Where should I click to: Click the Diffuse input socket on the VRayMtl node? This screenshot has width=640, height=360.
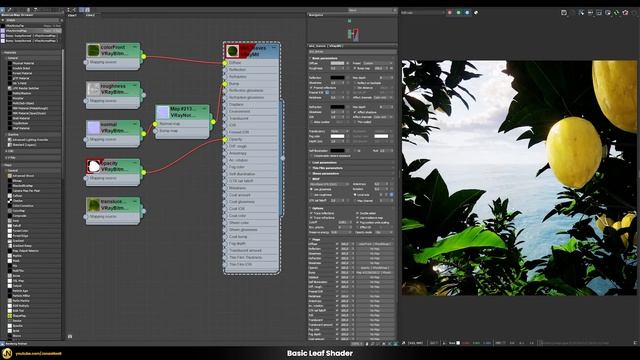click(225, 63)
